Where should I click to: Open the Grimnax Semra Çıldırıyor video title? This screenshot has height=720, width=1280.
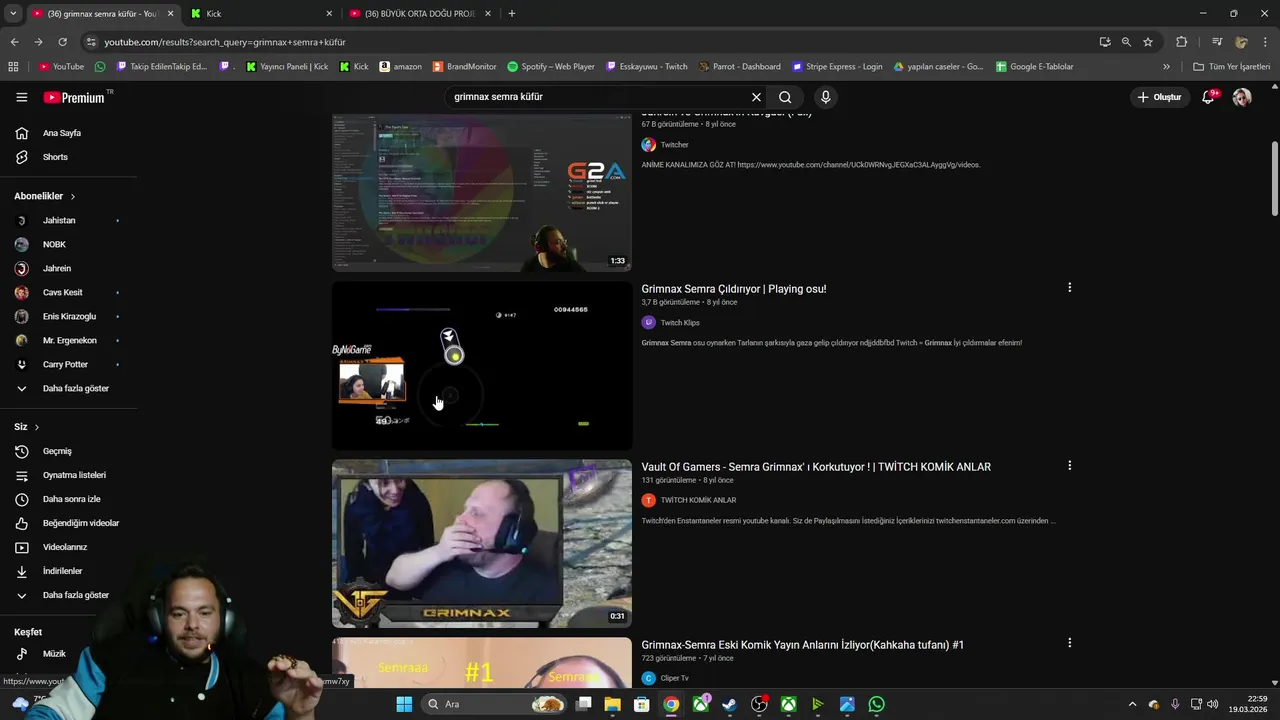point(733,289)
